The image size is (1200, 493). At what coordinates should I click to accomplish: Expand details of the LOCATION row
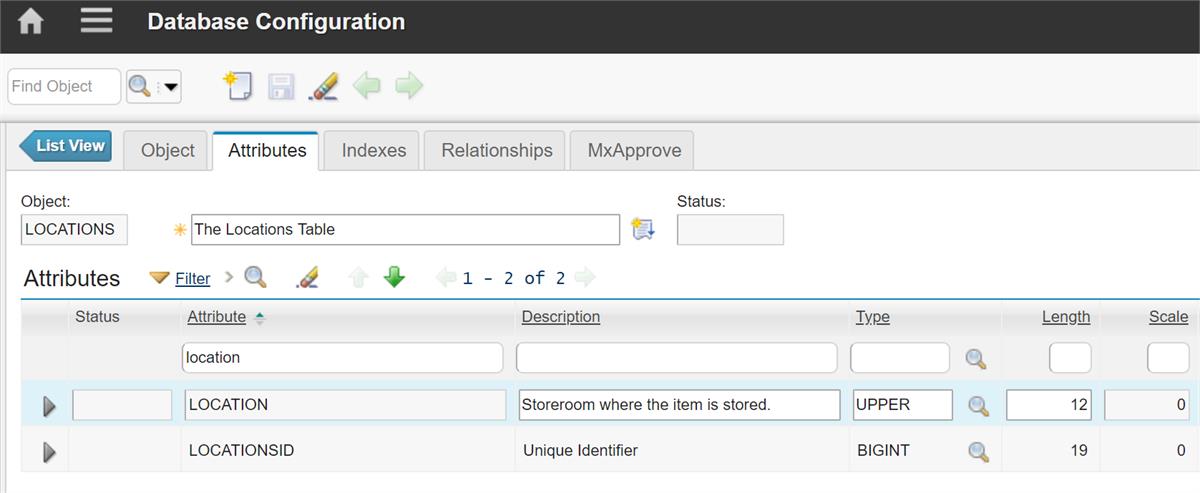coord(49,406)
